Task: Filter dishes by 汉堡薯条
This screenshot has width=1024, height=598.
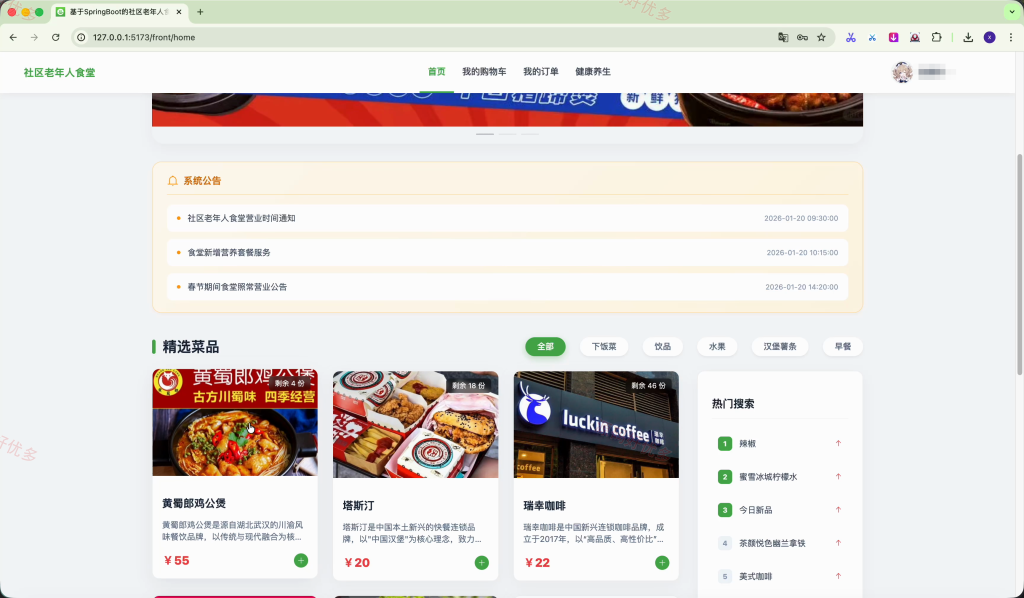Action: tap(780, 347)
